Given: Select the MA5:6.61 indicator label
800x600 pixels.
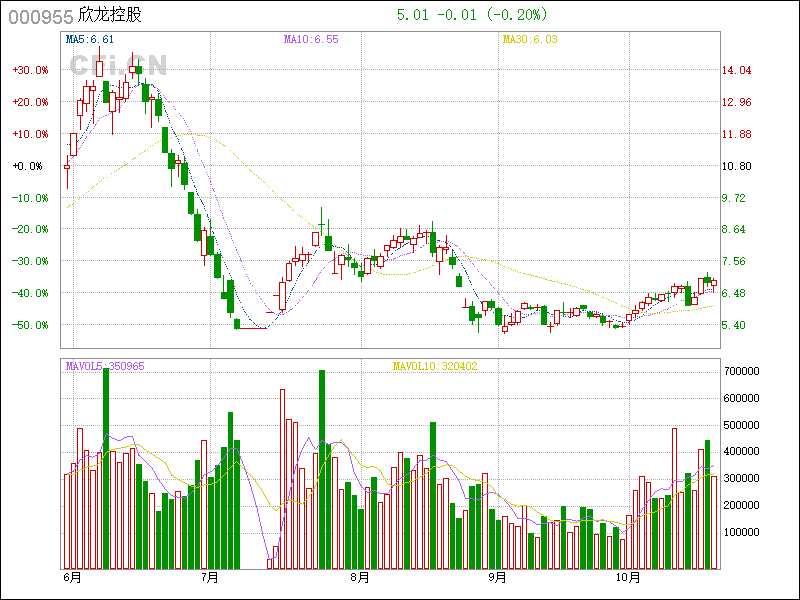Looking at the screenshot, I should 90,39.
